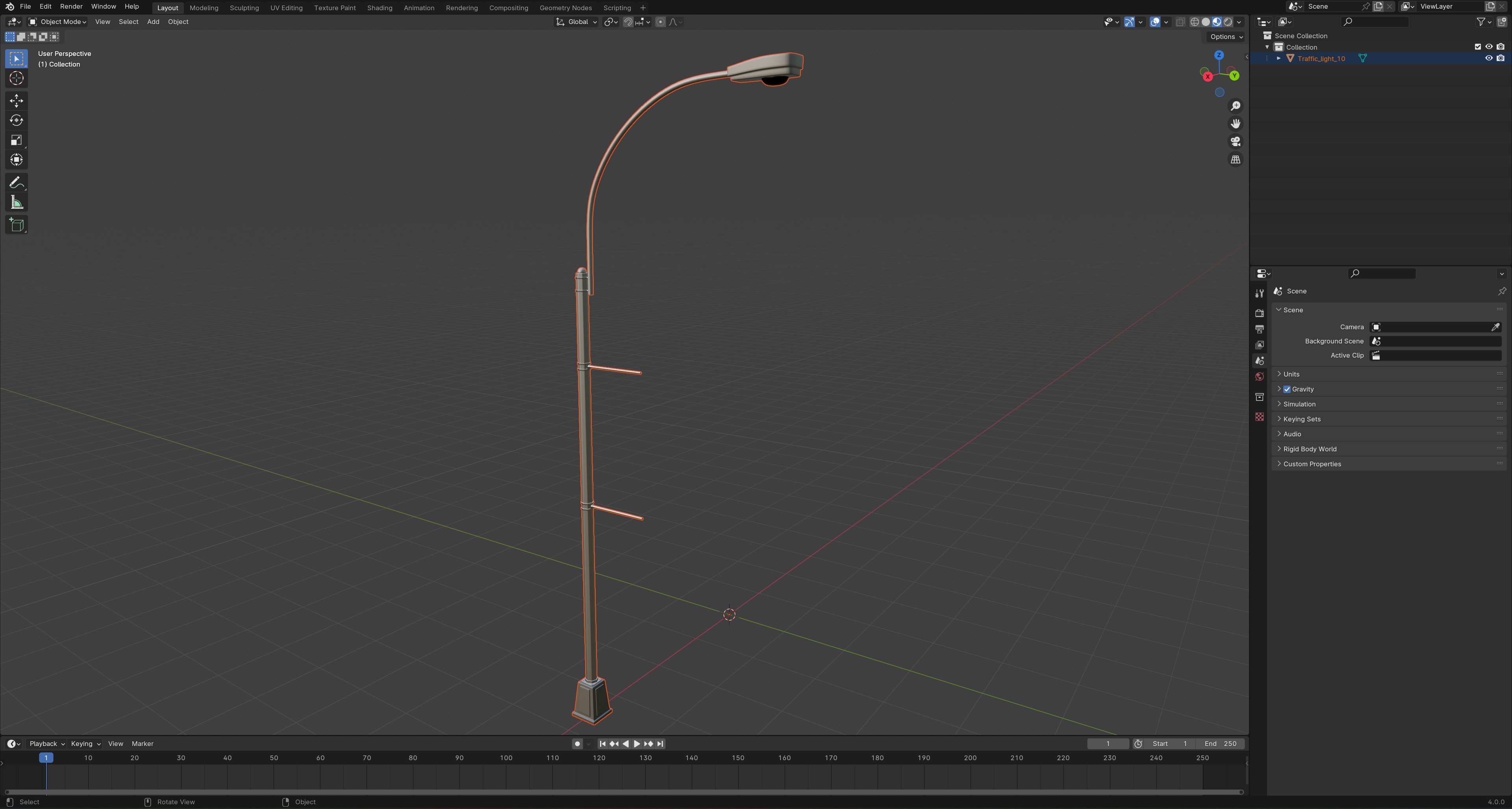Toggle proportional editing
This screenshot has width=1512, height=809.
660,22
